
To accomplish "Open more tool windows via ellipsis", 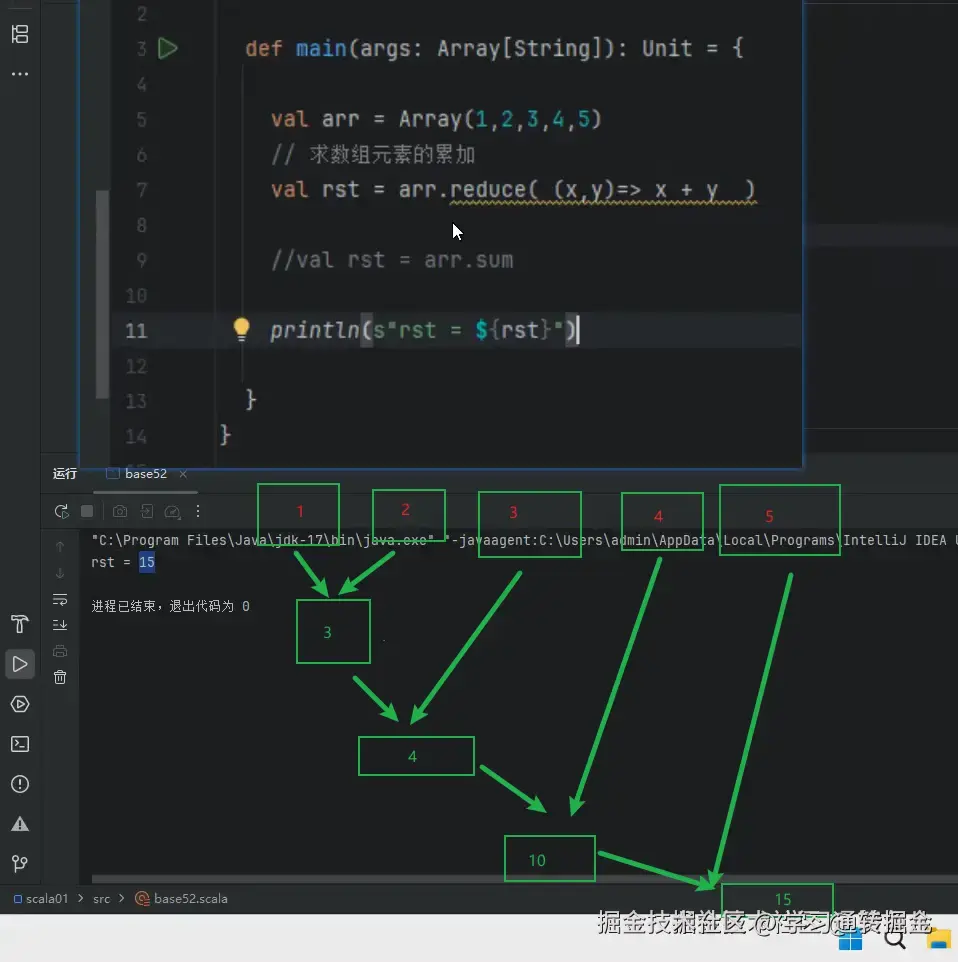I will (18, 72).
